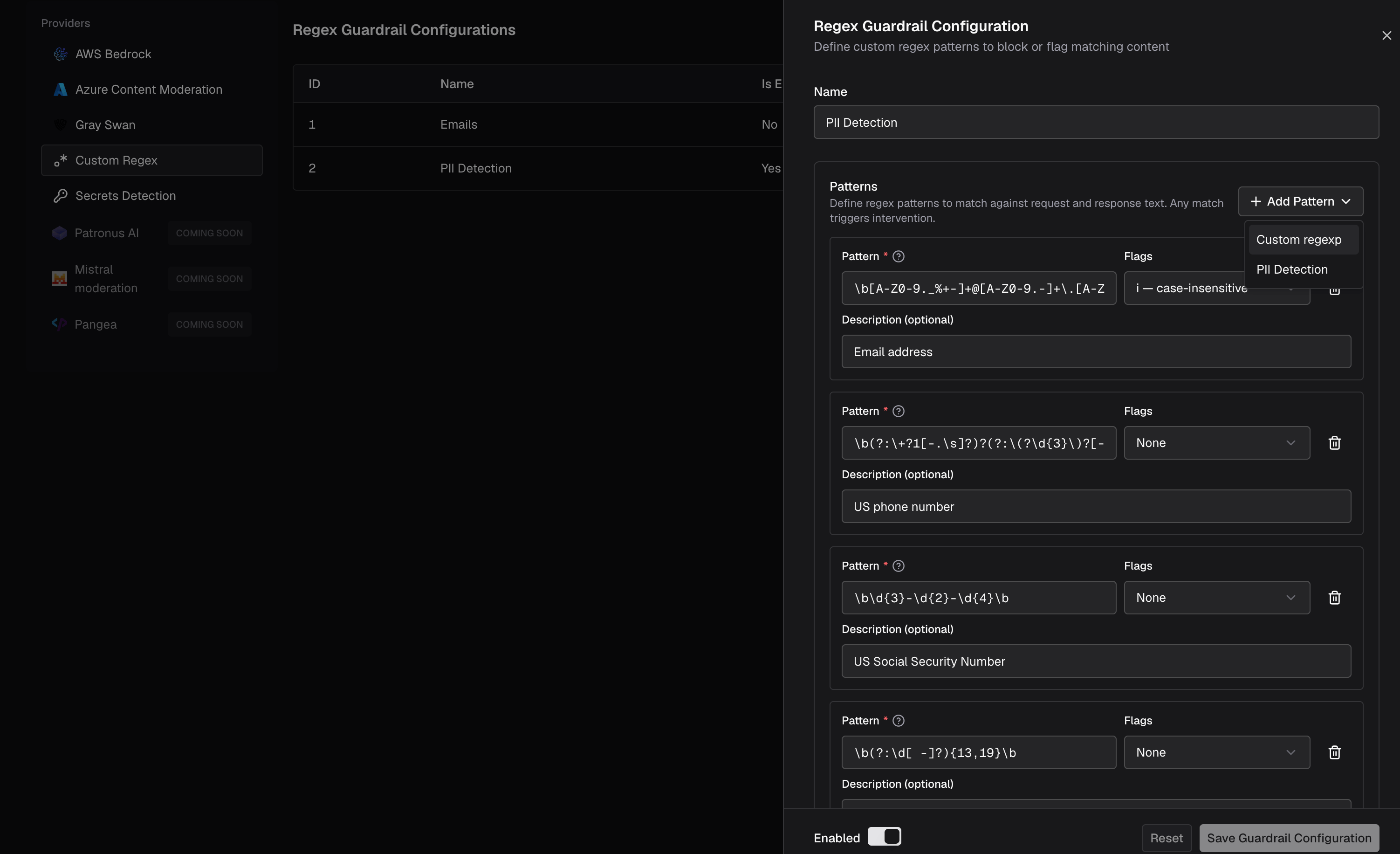Image resolution: width=1400 pixels, height=854 pixels.
Task: Select Custom Regex in the providers list
Action: click(152, 160)
